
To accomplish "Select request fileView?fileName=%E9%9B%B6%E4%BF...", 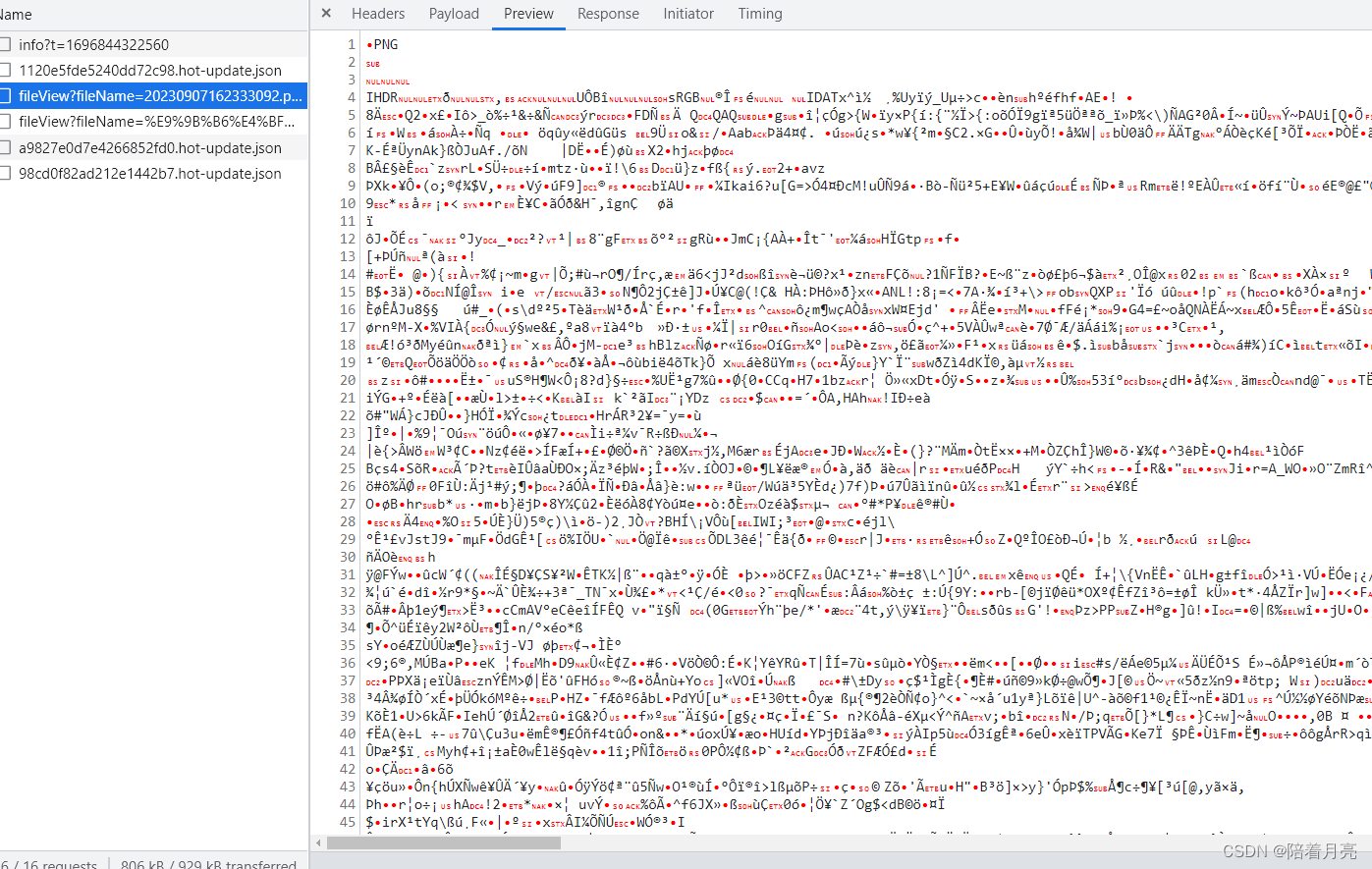I will (x=157, y=122).
